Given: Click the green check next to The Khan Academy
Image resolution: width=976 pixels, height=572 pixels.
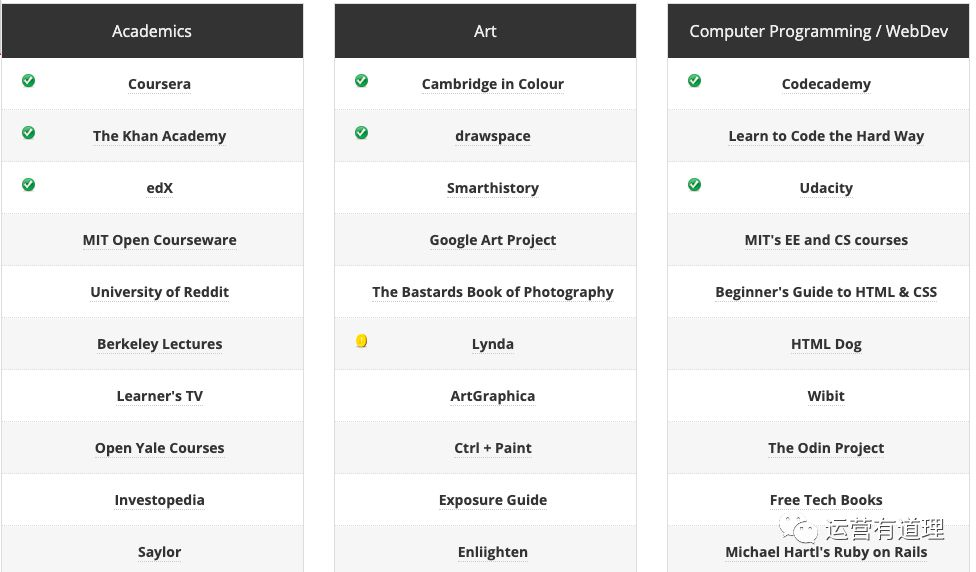Looking at the screenshot, I should point(29,133).
